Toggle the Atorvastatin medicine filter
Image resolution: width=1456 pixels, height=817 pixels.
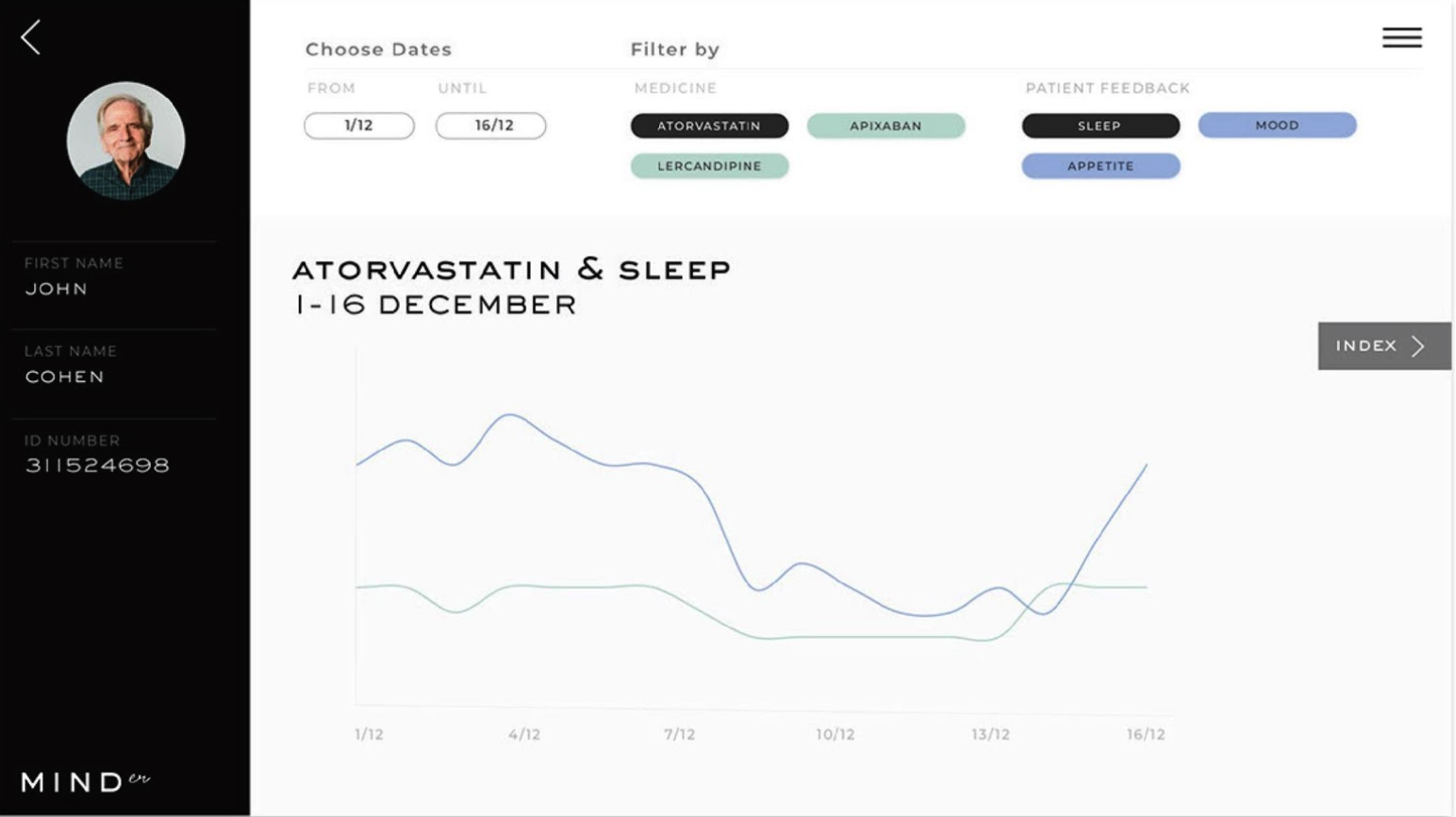(x=709, y=125)
